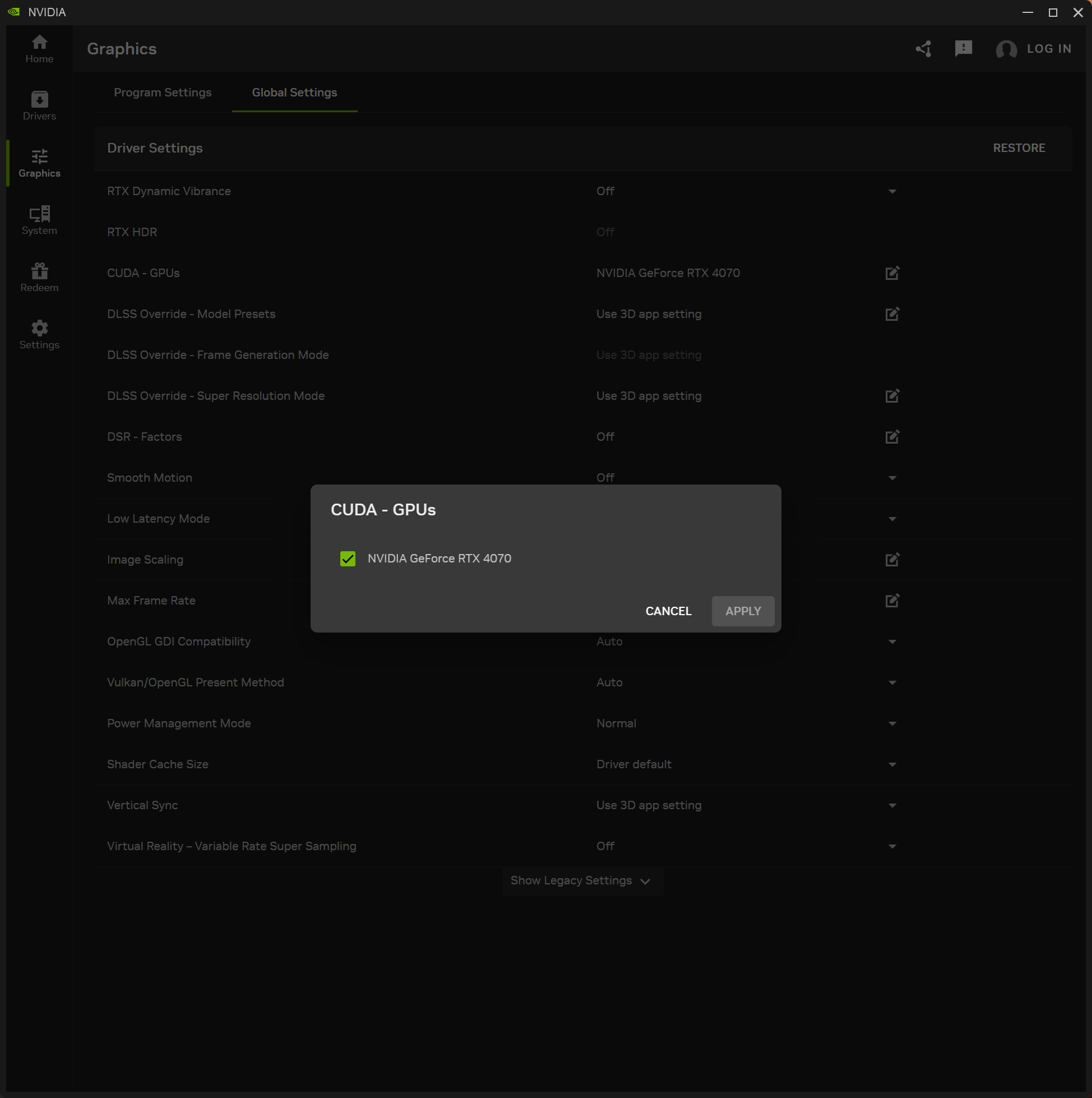Click LOG IN at top right
The image size is (1092, 1098).
click(x=1048, y=49)
